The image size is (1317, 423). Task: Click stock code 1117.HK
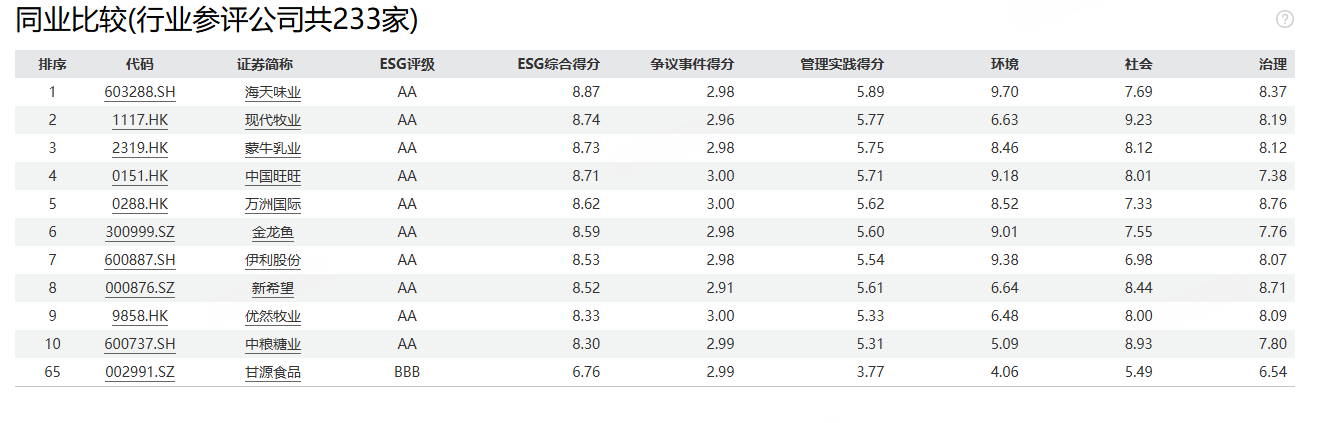[140, 120]
